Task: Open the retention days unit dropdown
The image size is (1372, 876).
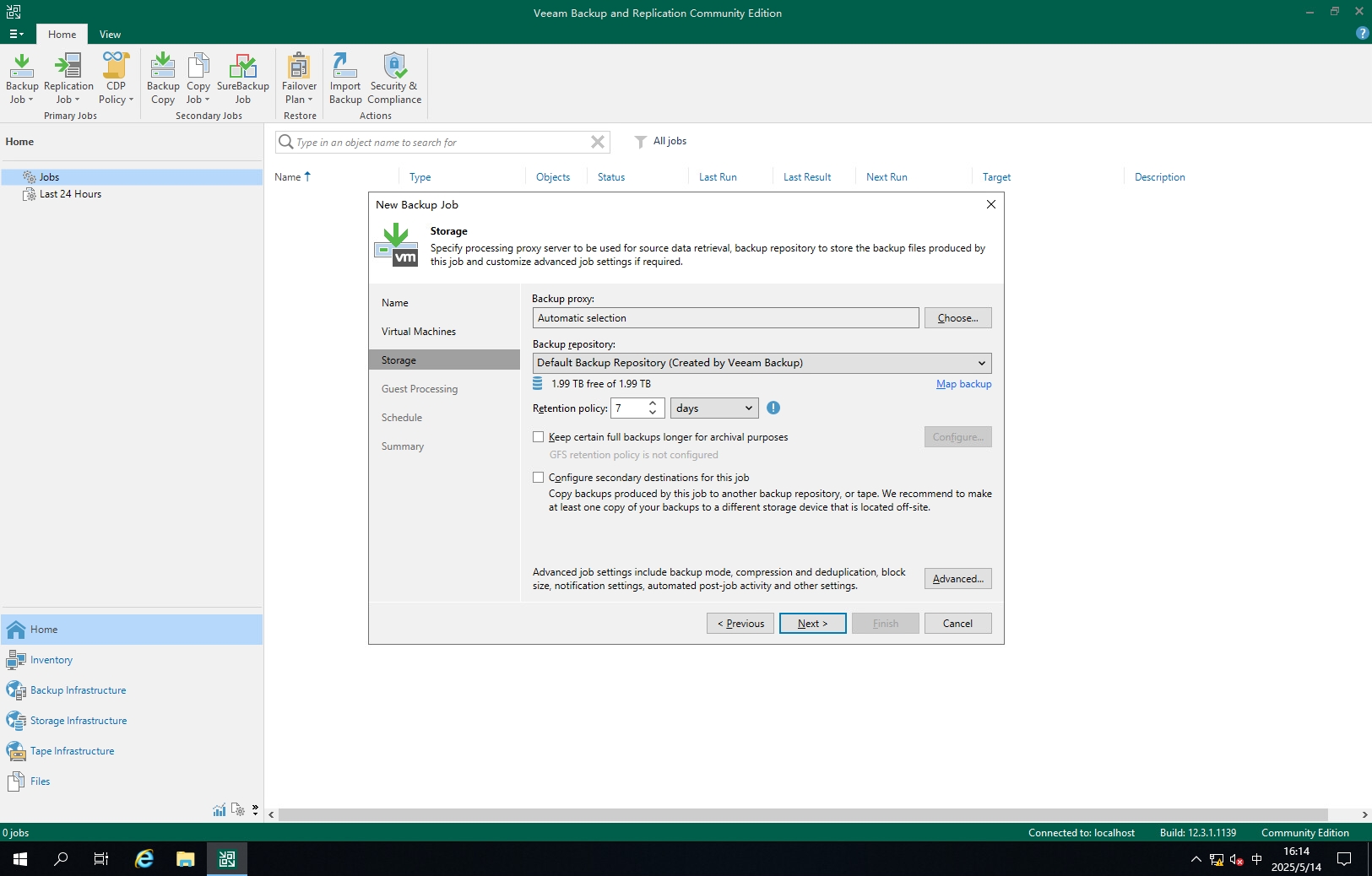Action: 714,408
